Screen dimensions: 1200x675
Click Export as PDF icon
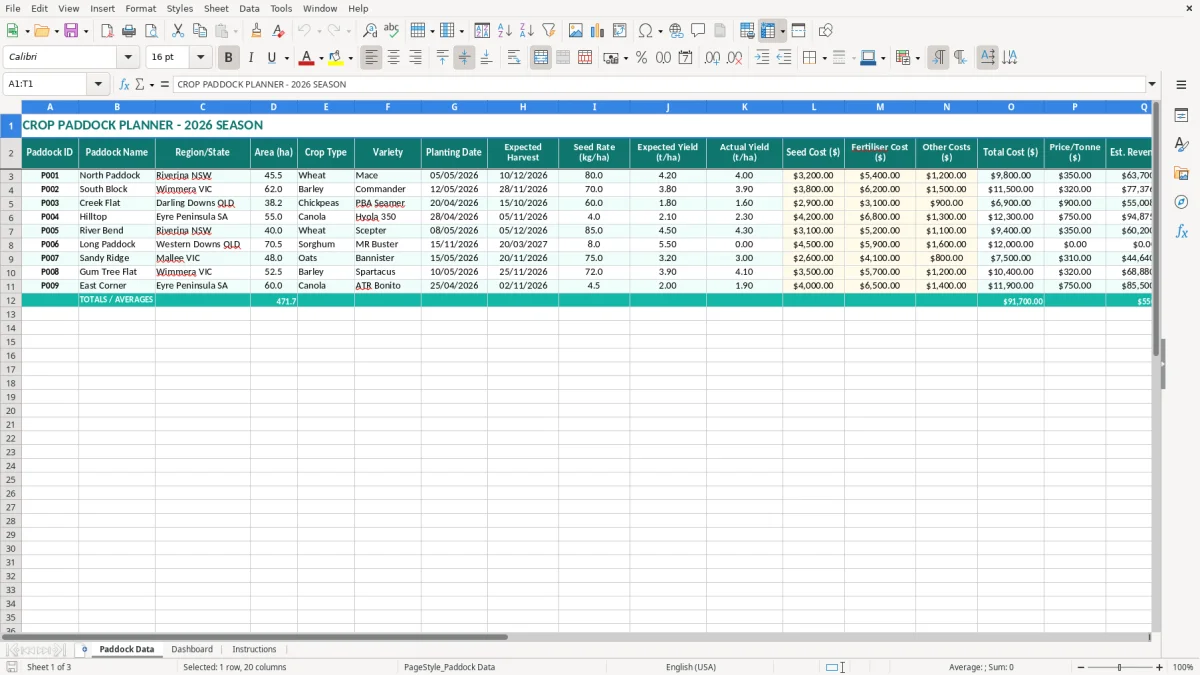tap(107, 31)
